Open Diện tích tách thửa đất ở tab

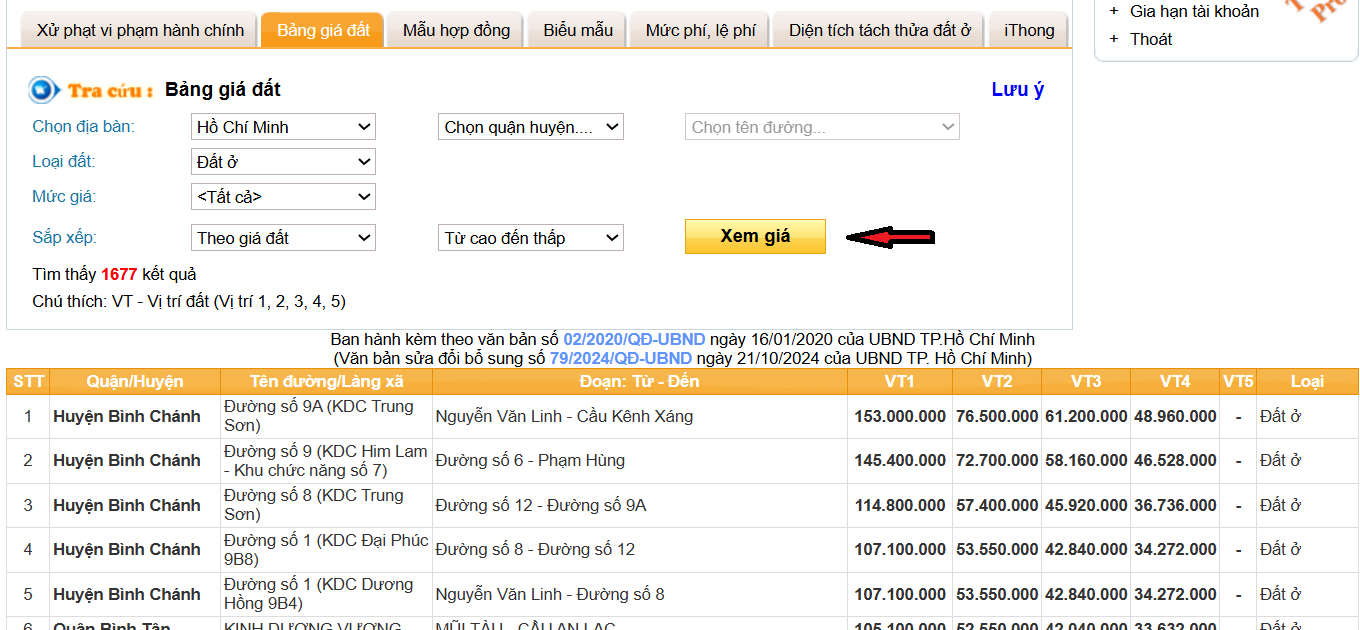coord(880,30)
